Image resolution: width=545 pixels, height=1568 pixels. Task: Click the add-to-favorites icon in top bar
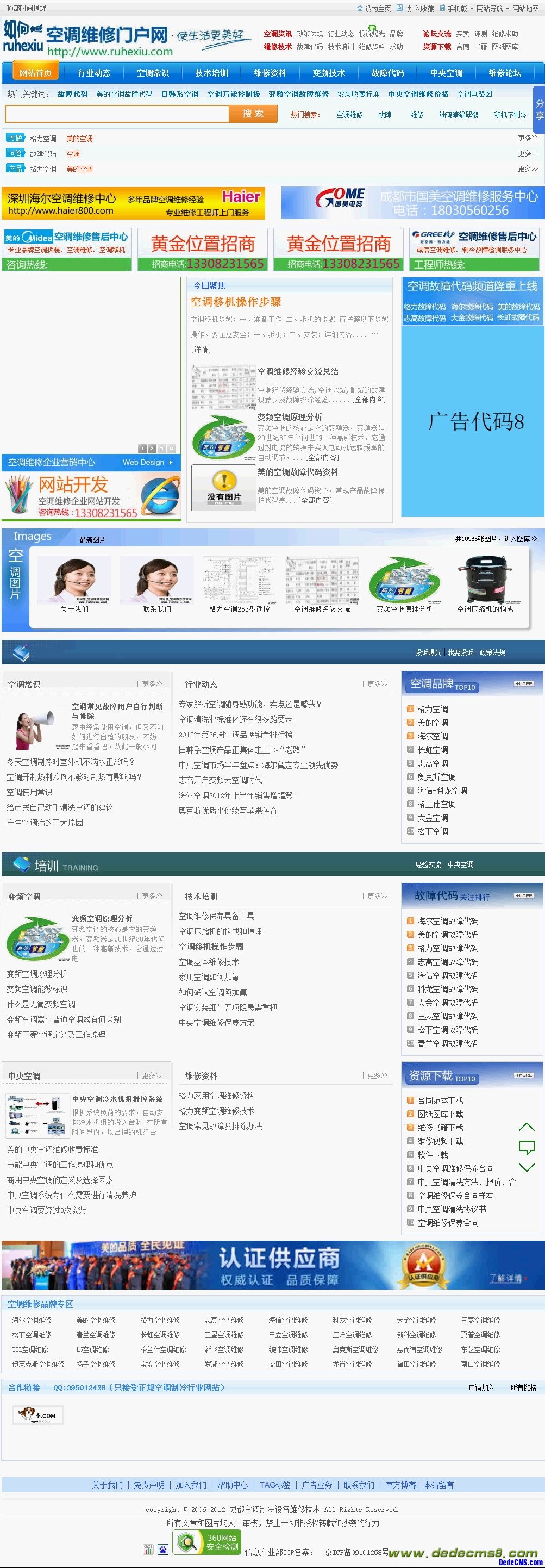399,9
